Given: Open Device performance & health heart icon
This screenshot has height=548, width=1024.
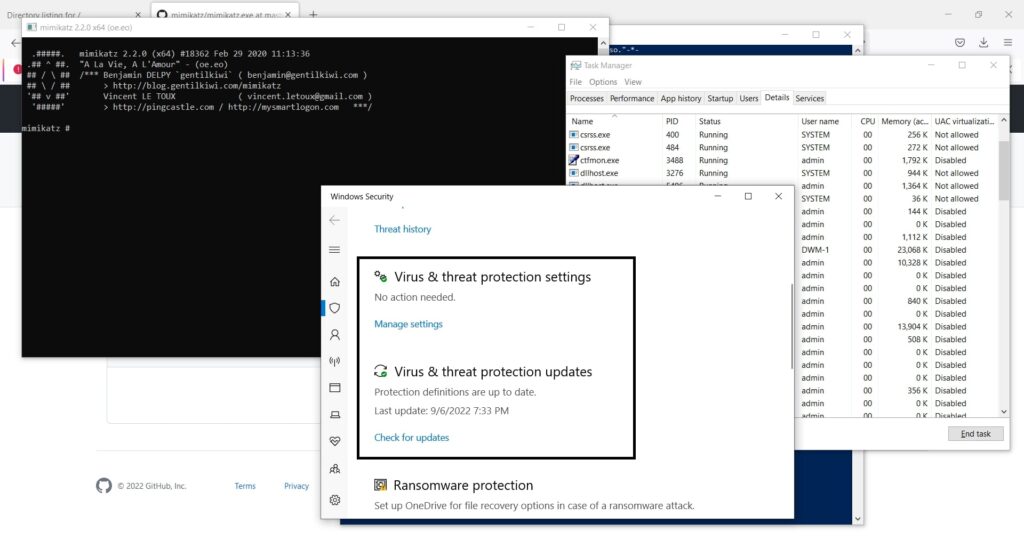Looking at the screenshot, I should (335, 442).
